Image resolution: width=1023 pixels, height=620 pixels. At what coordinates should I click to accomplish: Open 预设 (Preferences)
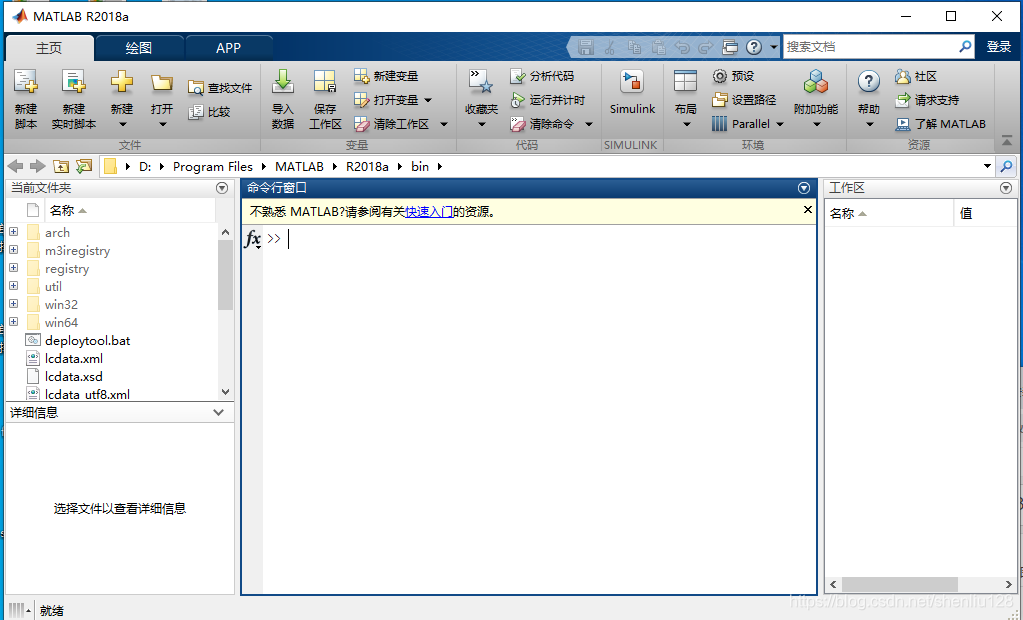tap(733, 76)
